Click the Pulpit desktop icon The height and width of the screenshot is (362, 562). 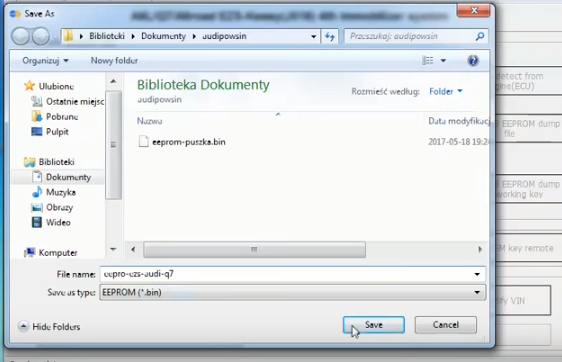coord(37,132)
